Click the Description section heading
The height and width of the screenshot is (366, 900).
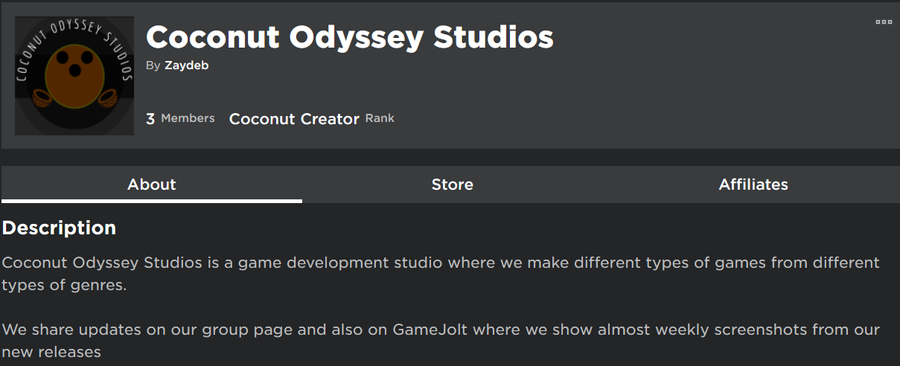coord(59,228)
